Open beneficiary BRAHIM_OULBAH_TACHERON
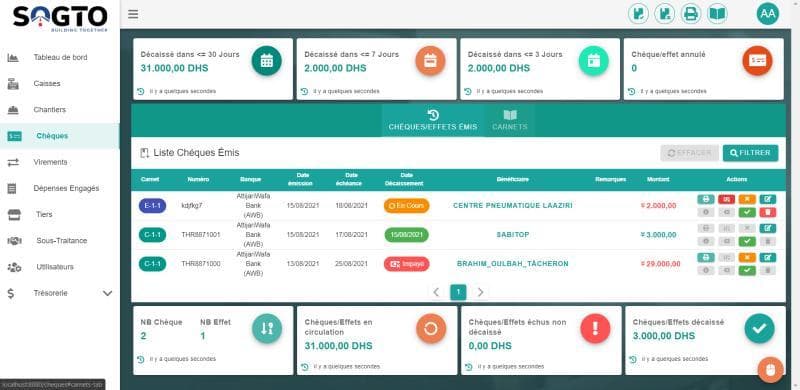The image size is (800, 390). (513, 264)
